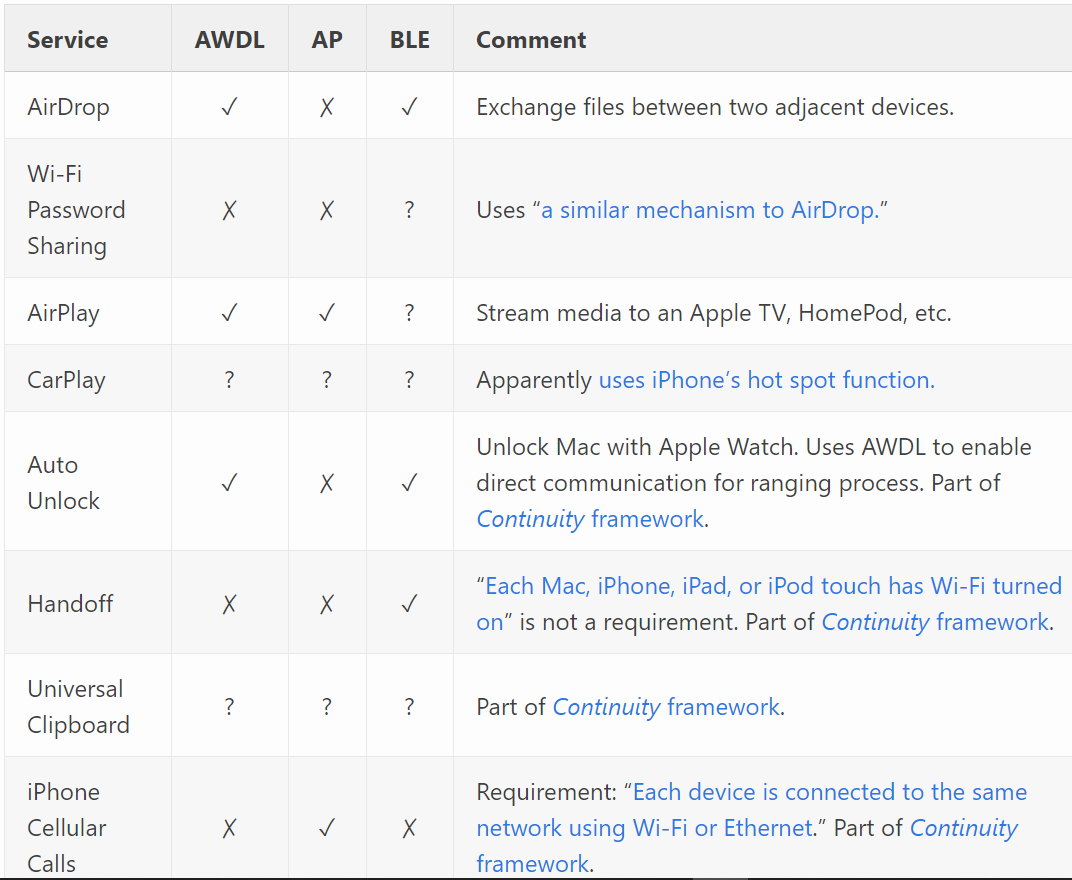The height and width of the screenshot is (880, 1072).
Task: Select the BLE checkmark in the AirDrop row
Action: click(x=409, y=107)
